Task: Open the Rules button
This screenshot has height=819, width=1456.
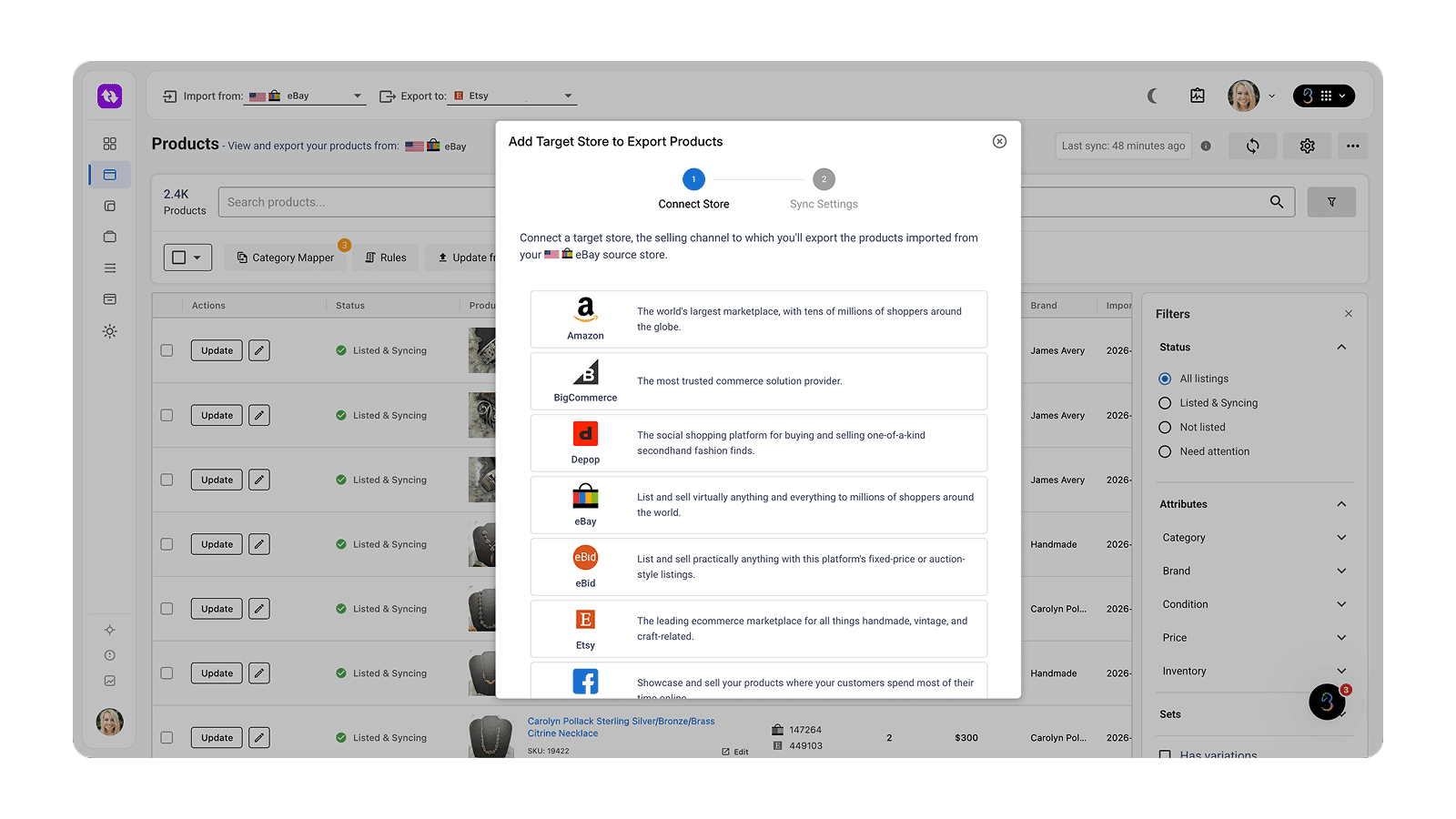Action: [386, 258]
